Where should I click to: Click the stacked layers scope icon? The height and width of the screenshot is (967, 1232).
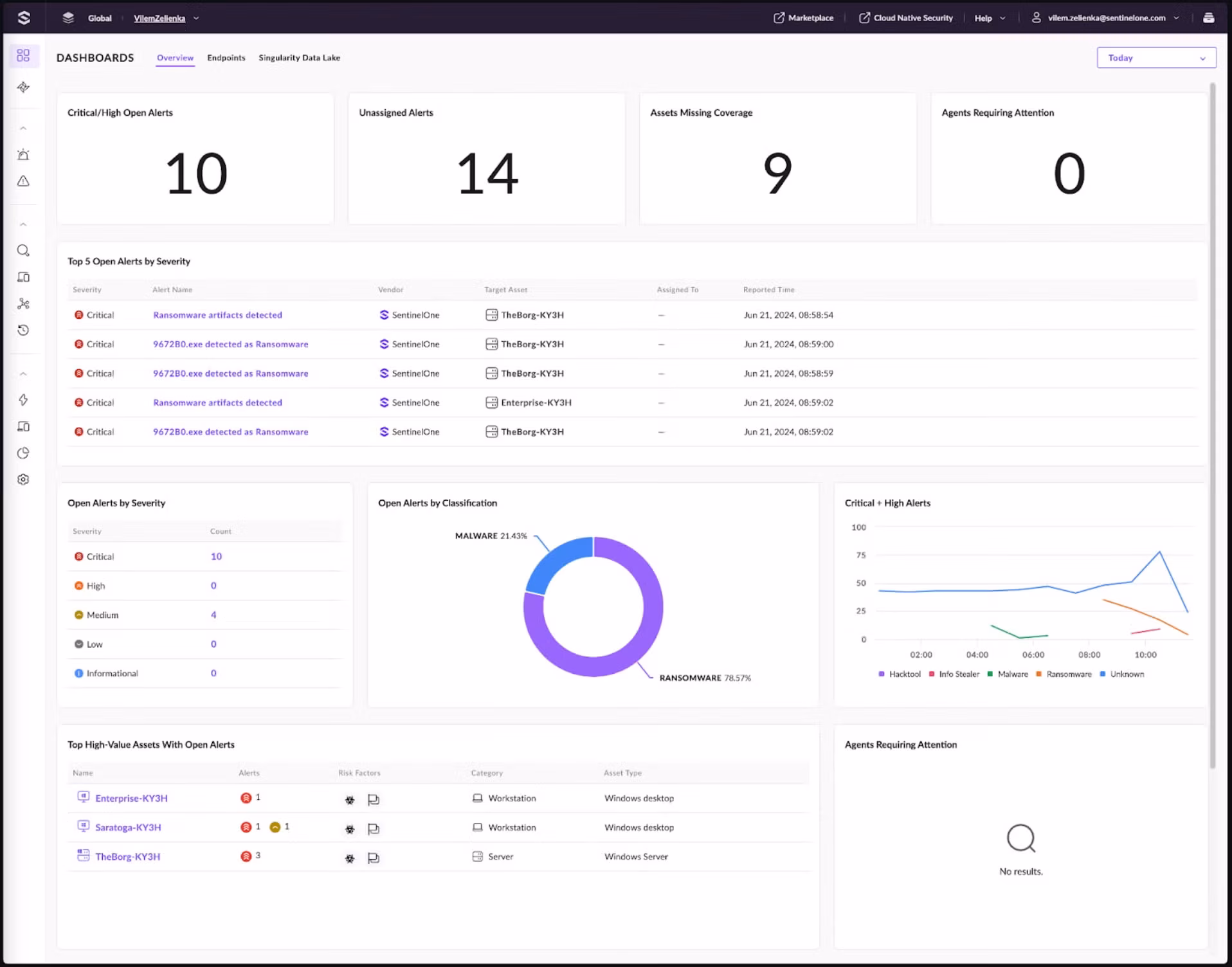tap(68, 18)
